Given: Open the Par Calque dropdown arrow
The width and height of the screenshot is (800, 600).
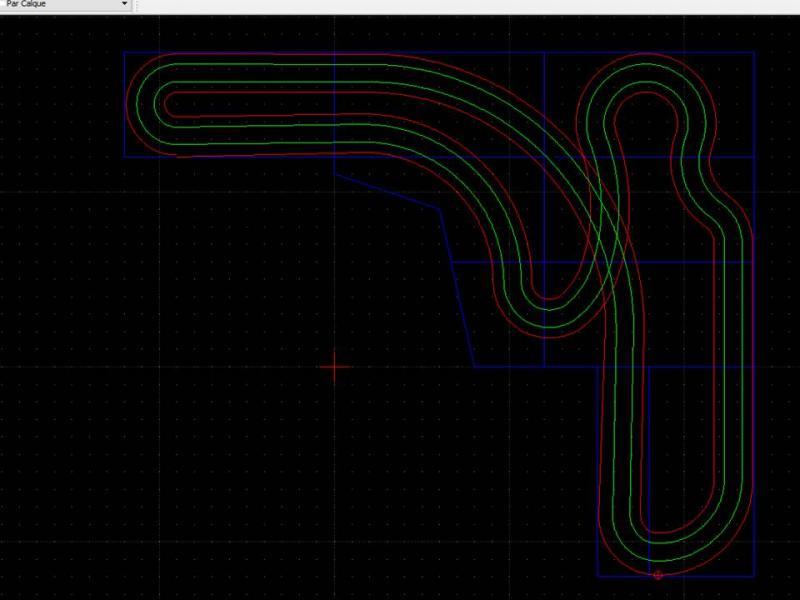Looking at the screenshot, I should 124,5.
